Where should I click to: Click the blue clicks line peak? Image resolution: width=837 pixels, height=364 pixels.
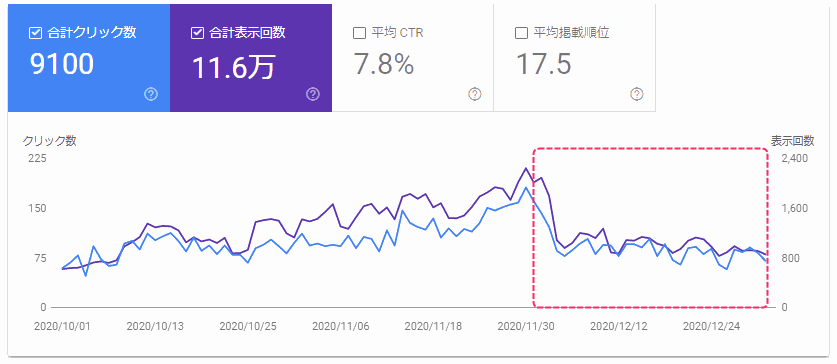pos(526,187)
